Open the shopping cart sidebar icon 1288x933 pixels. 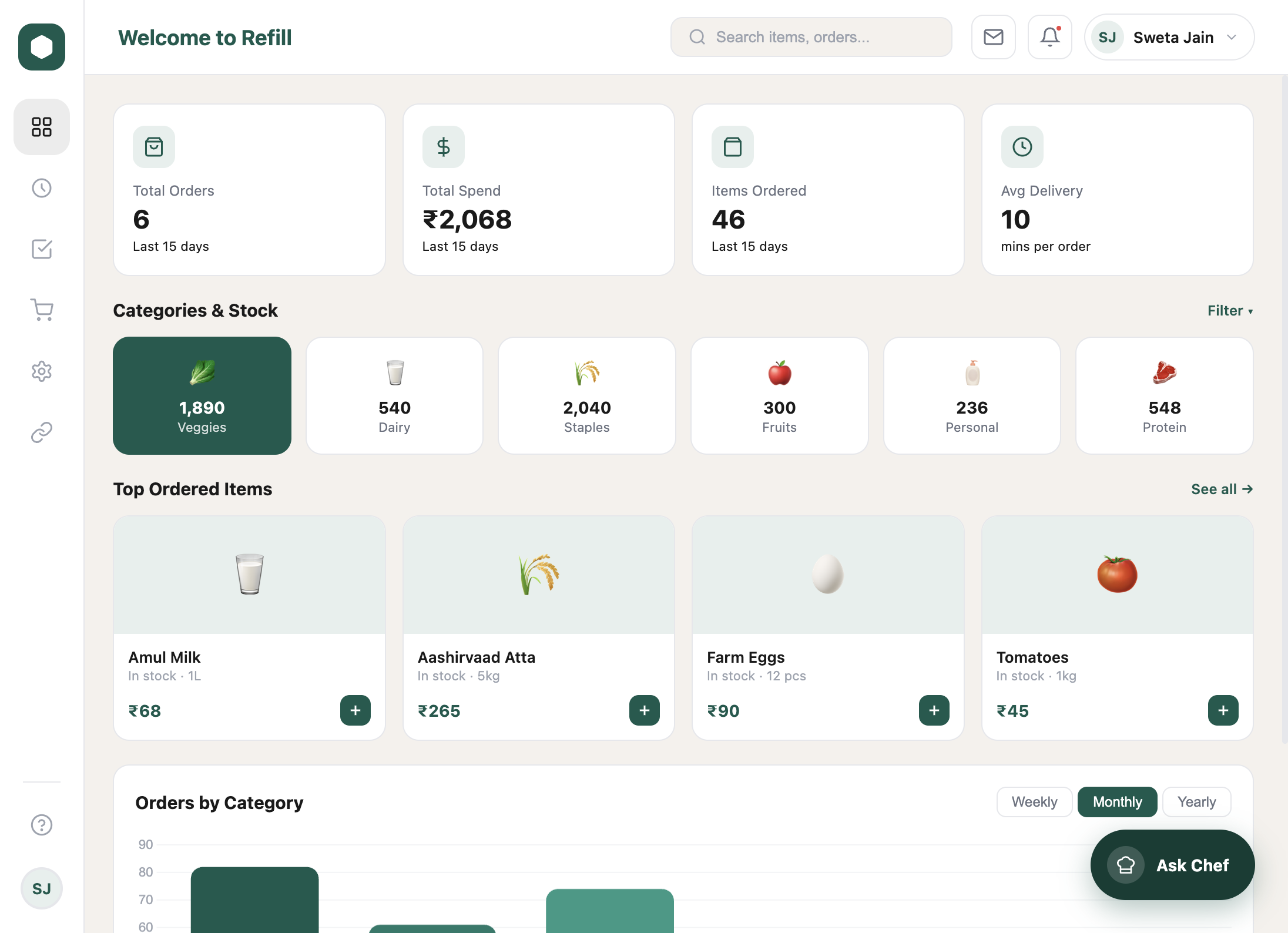(42, 310)
